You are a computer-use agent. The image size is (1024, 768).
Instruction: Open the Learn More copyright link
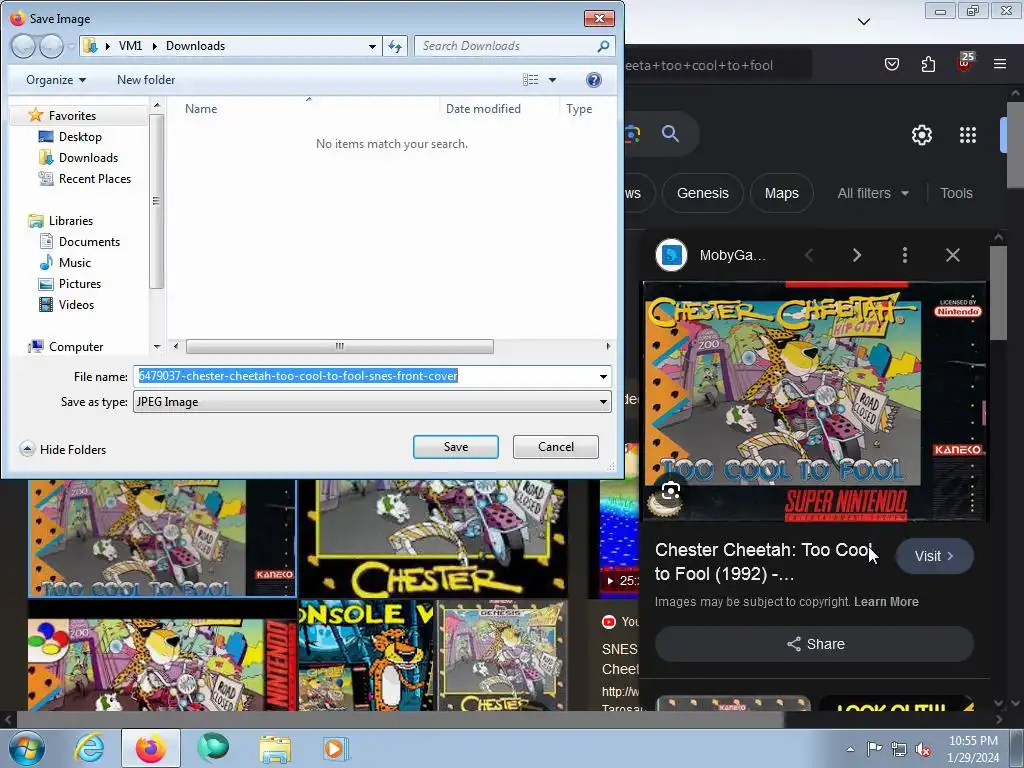(886, 601)
